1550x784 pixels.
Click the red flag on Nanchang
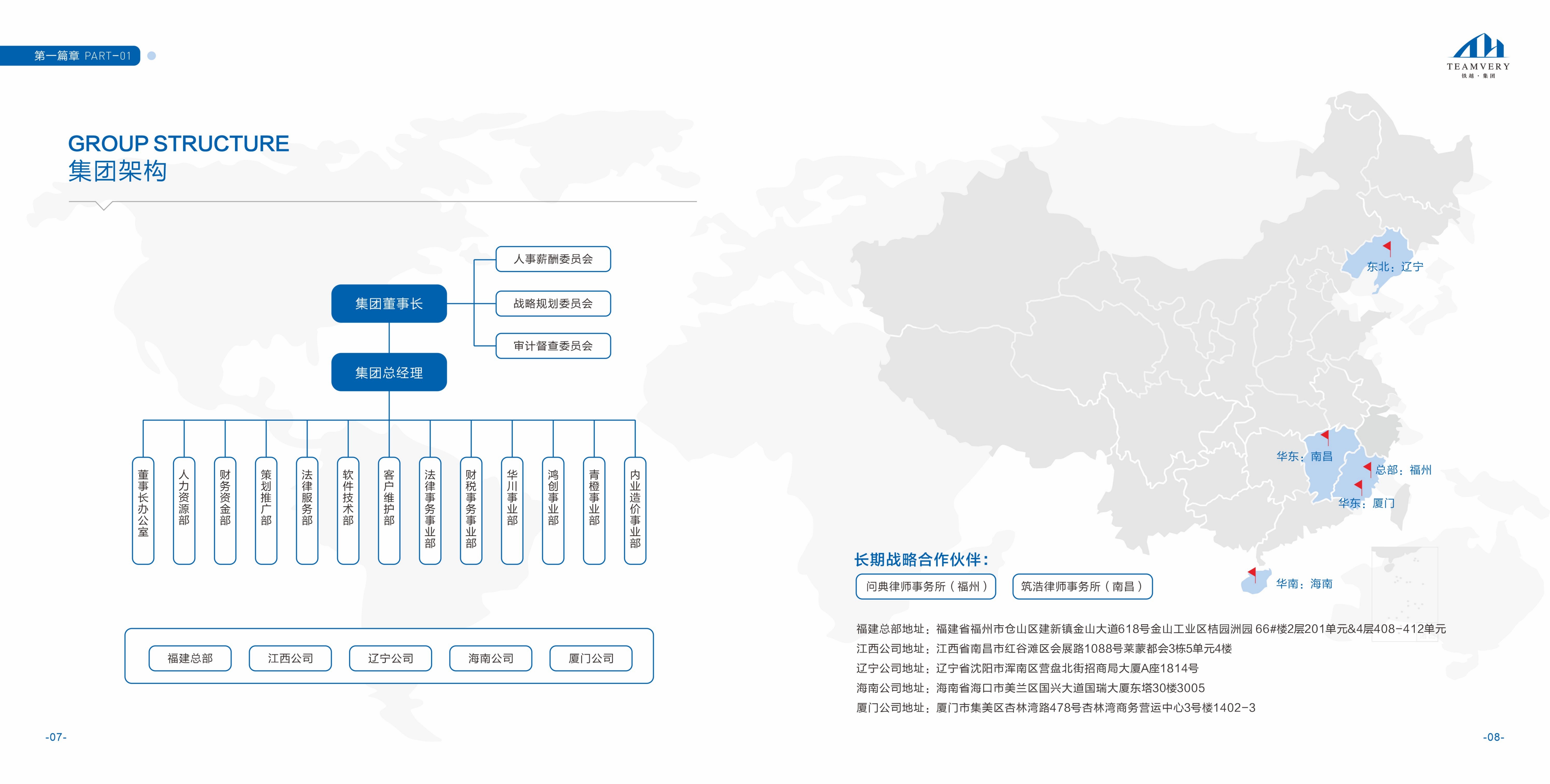[1324, 438]
